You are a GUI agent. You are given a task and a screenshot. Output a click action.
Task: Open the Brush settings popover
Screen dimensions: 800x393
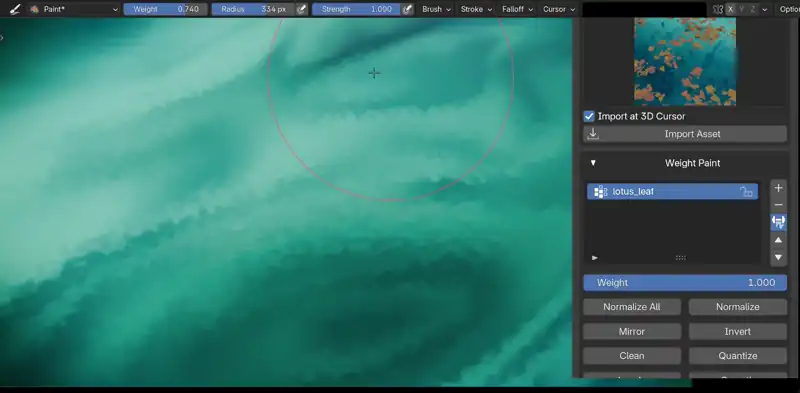coord(436,9)
